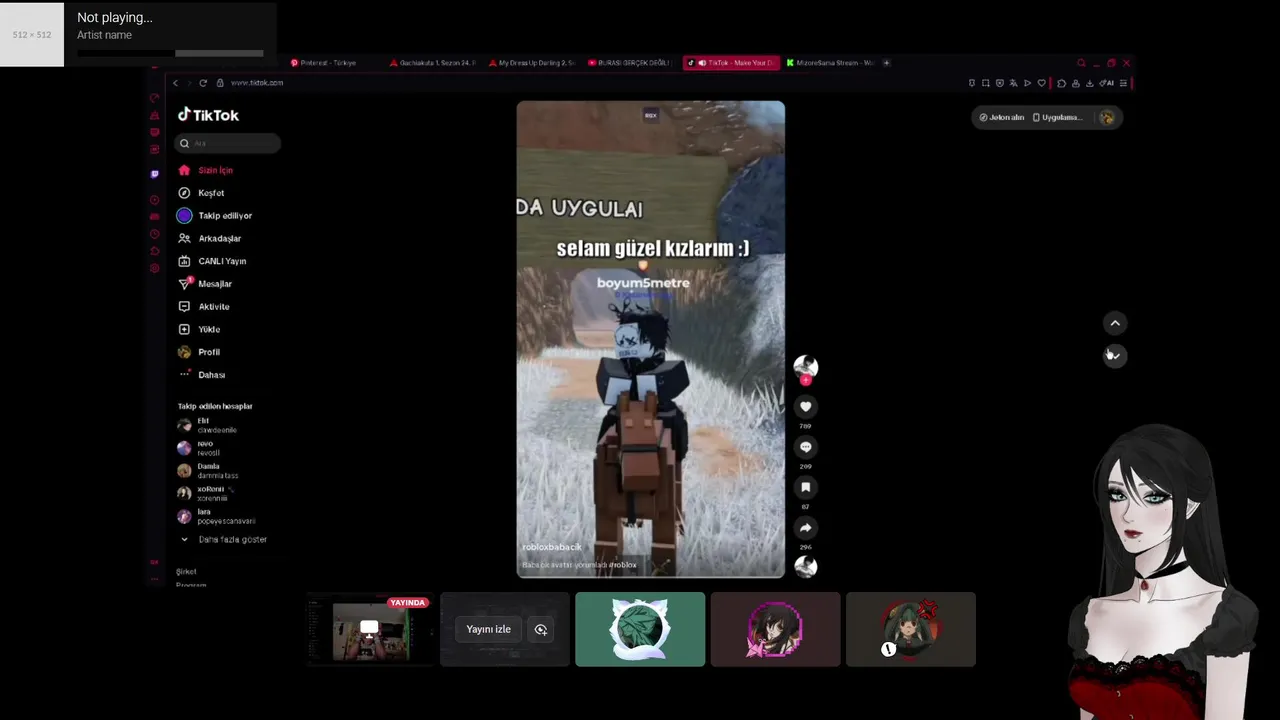Open history clock icon in browser sidebar
Image resolution: width=1280 pixels, height=720 pixels.
(154, 234)
